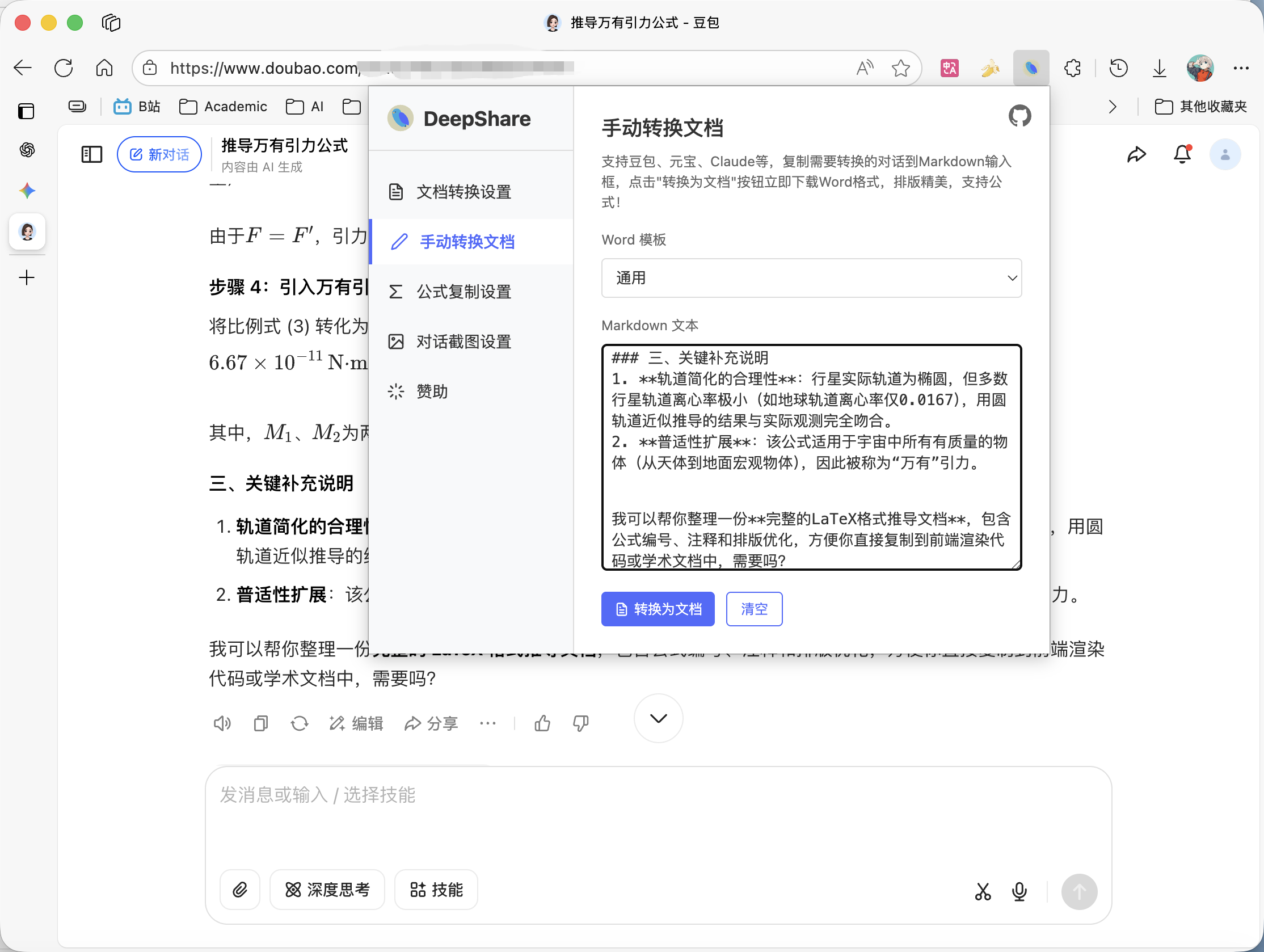Clear Markdown text with 清空 button

(754, 609)
